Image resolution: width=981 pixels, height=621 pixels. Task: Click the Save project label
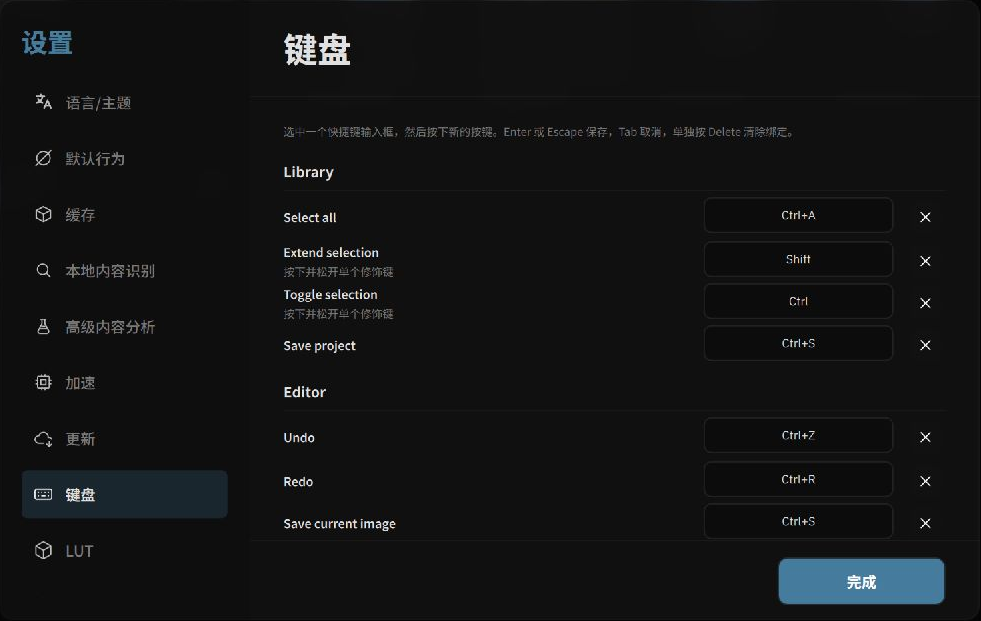[x=319, y=346]
